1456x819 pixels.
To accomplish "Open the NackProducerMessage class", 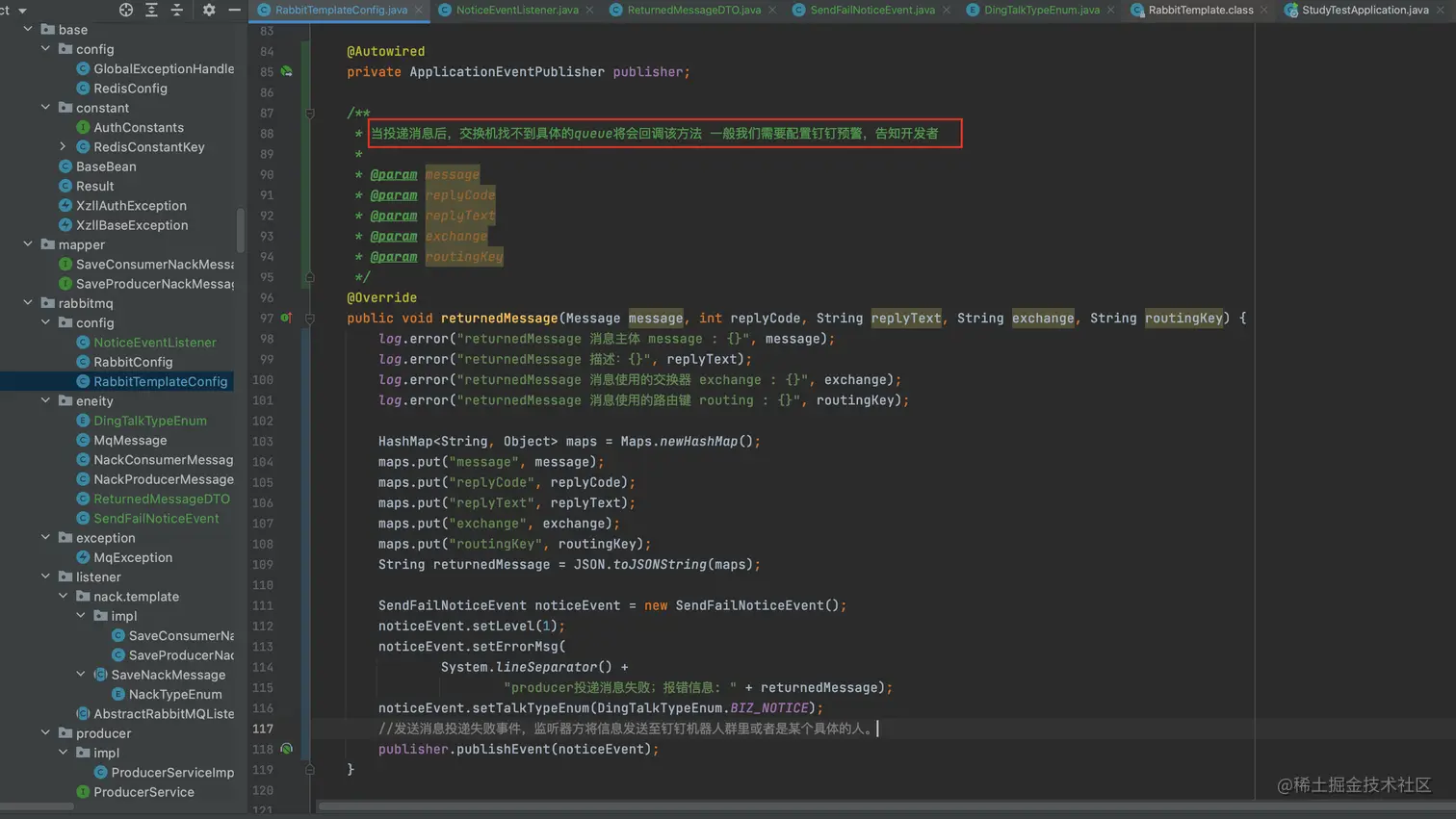I will 155,479.
